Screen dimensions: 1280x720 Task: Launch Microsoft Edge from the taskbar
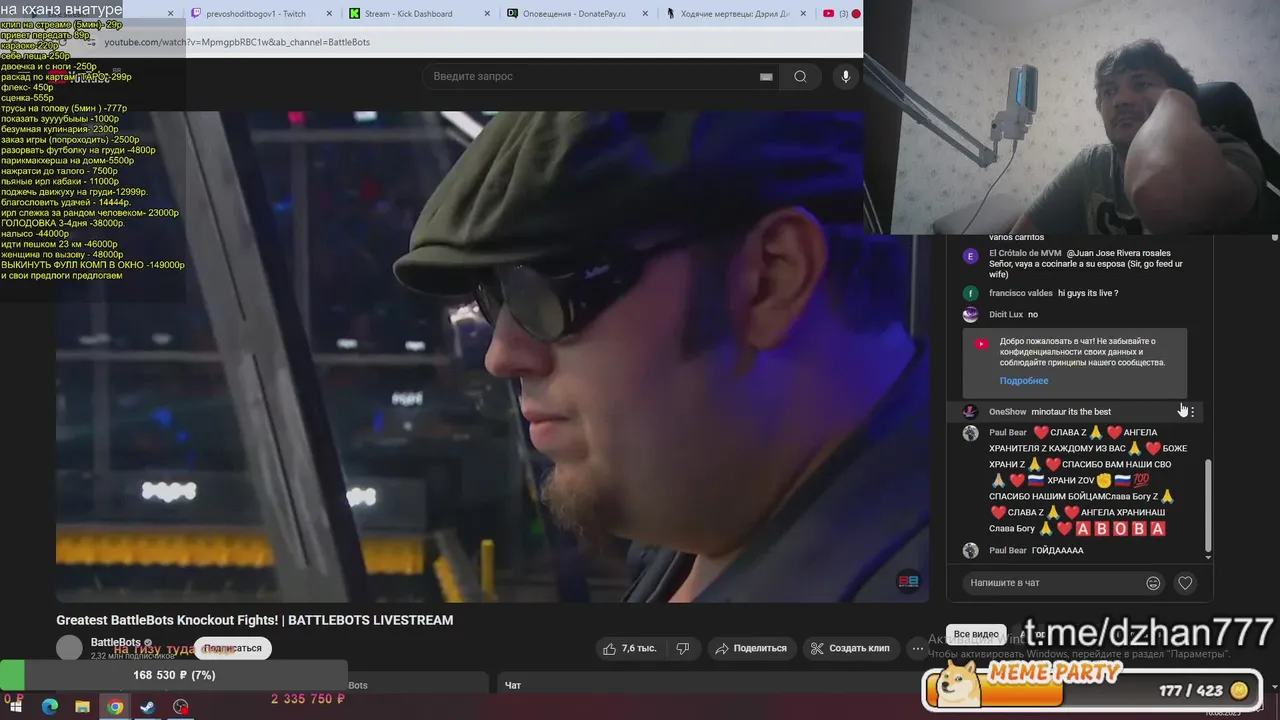pos(50,707)
